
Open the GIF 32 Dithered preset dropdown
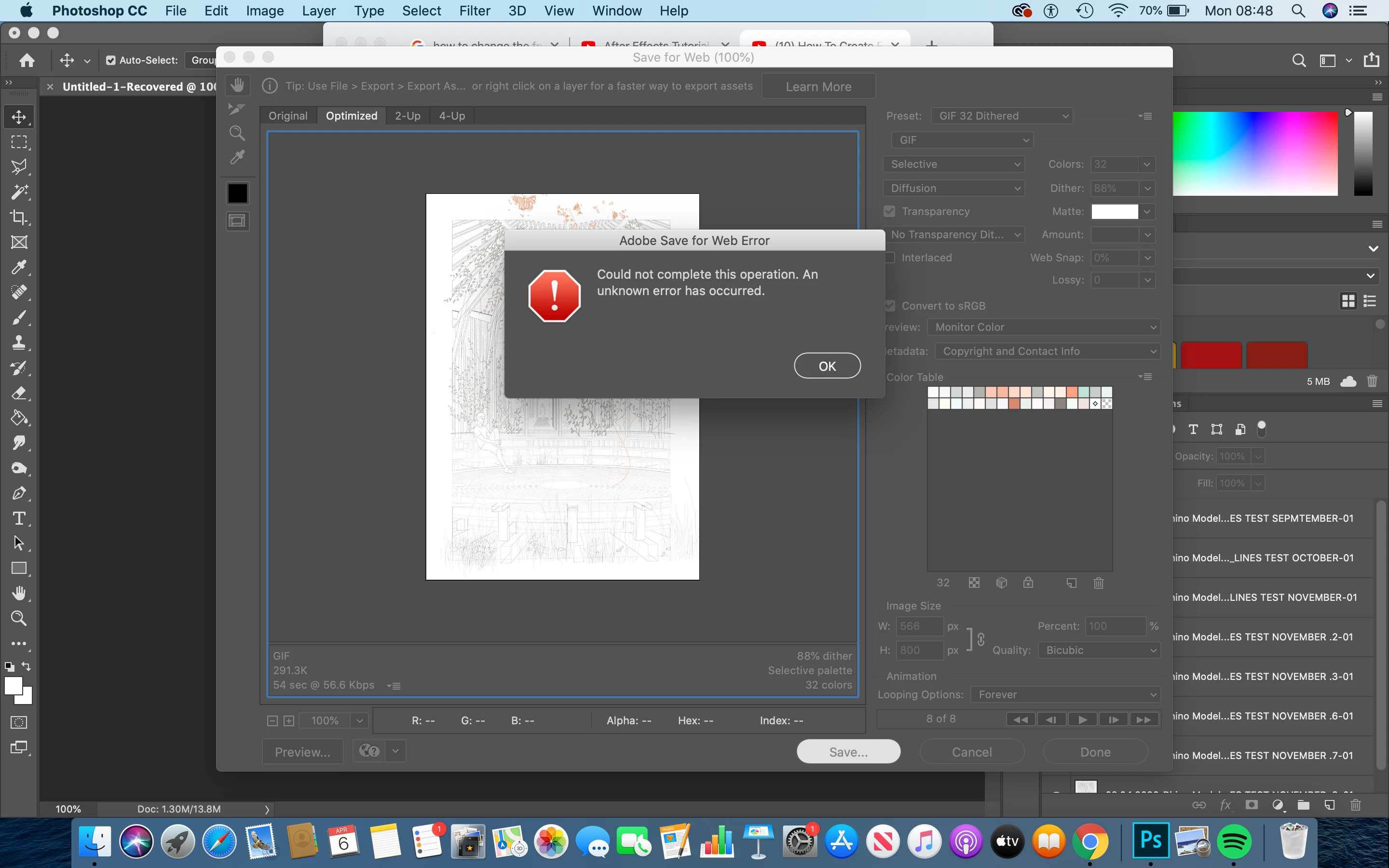[1002, 116]
